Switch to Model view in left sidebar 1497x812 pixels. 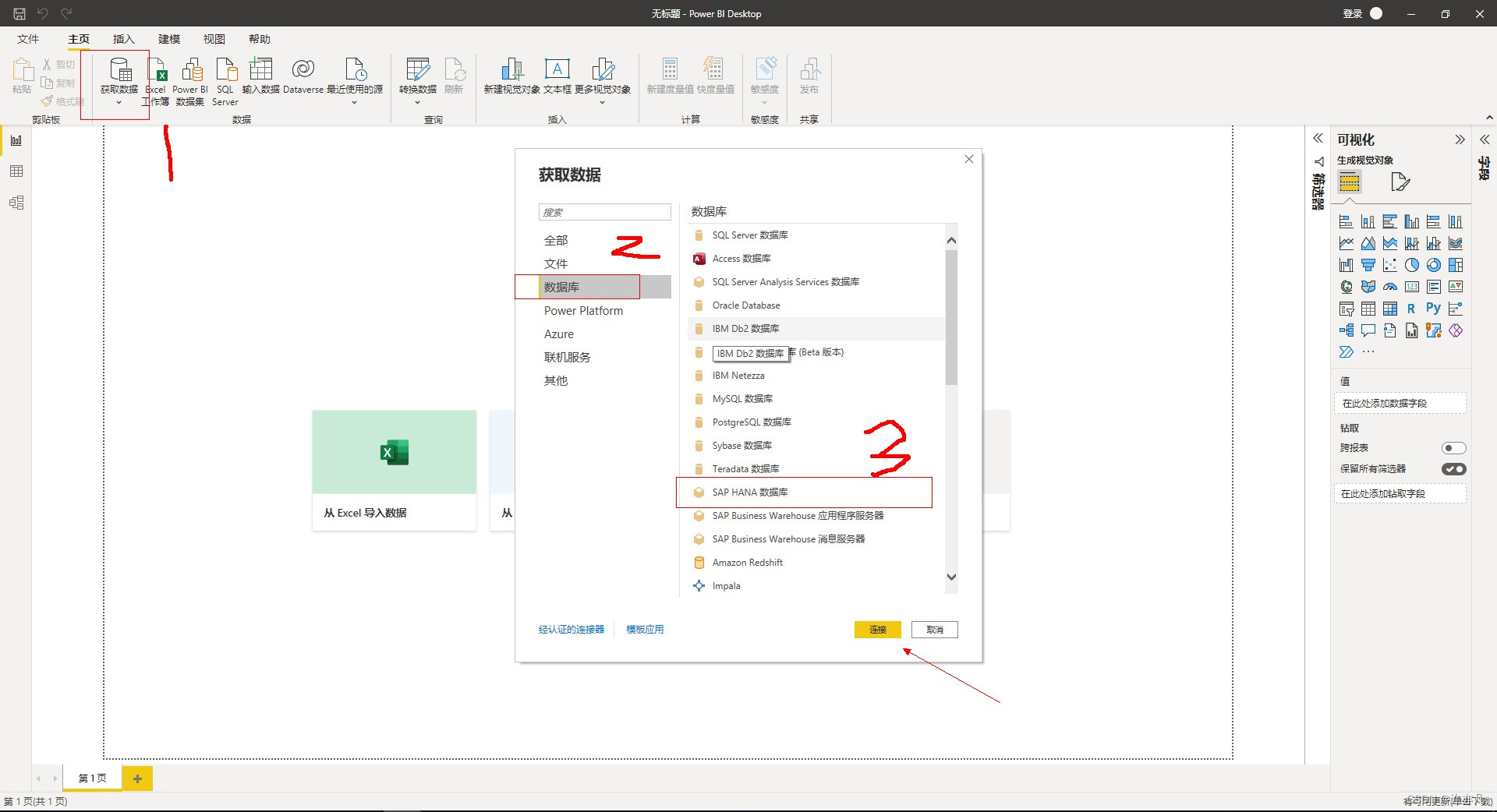coord(16,203)
